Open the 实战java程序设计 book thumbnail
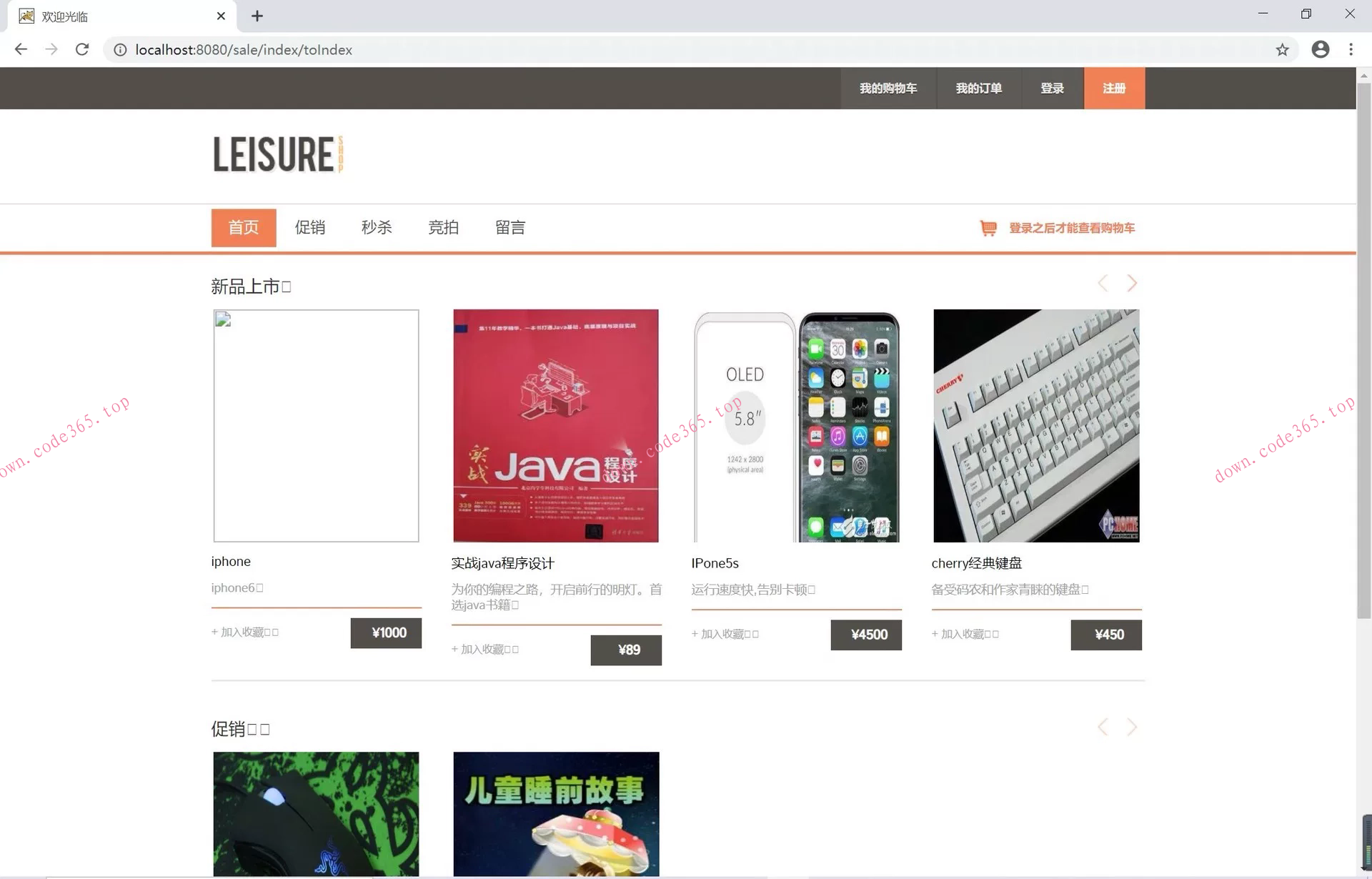 pyautogui.click(x=555, y=425)
